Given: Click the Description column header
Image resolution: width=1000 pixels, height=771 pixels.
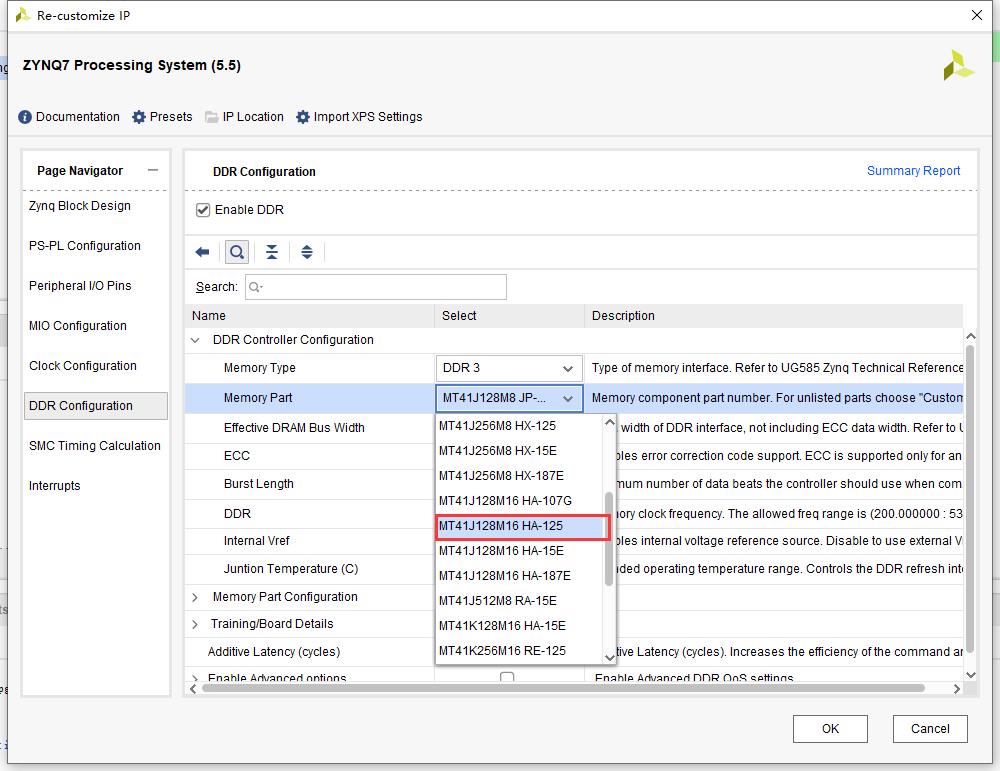Looking at the screenshot, I should coord(774,316).
